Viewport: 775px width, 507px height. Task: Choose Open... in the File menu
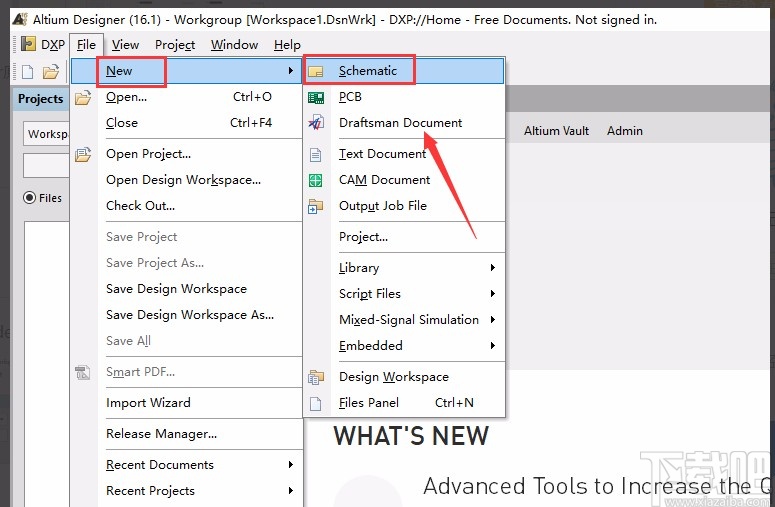(186, 97)
